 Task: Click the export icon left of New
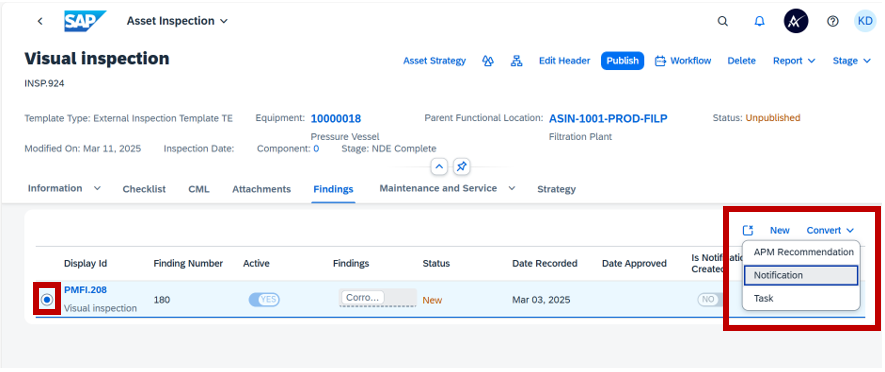(x=748, y=230)
